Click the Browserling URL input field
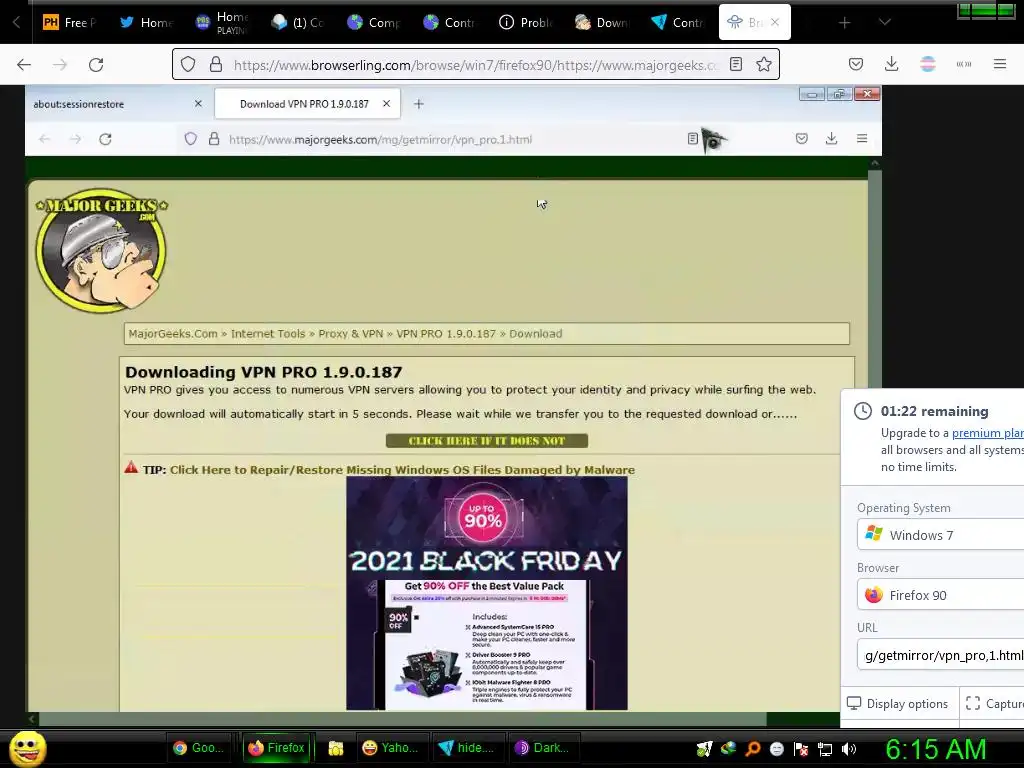1024x768 pixels. click(x=940, y=655)
